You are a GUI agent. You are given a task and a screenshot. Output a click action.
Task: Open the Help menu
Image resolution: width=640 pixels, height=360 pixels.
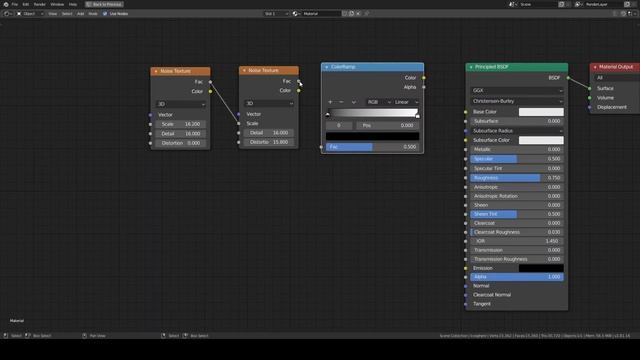click(73, 4)
